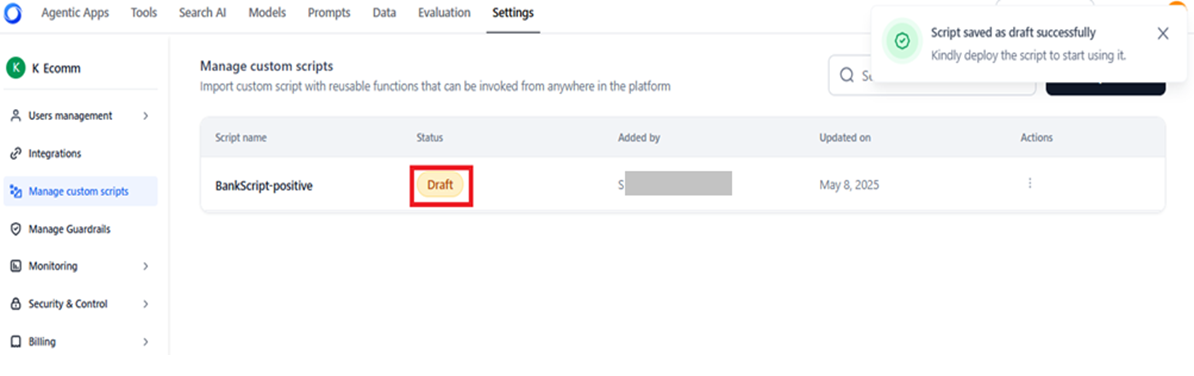Click the Manage Guardrails shield icon
This screenshot has height=376, width=1194.
coord(15,229)
